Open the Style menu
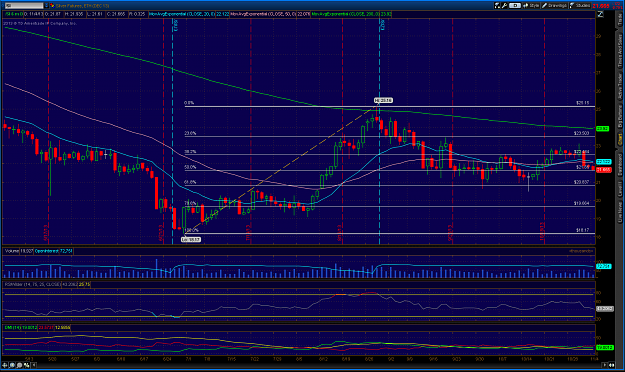The width and height of the screenshot is (625, 372). coord(531,6)
